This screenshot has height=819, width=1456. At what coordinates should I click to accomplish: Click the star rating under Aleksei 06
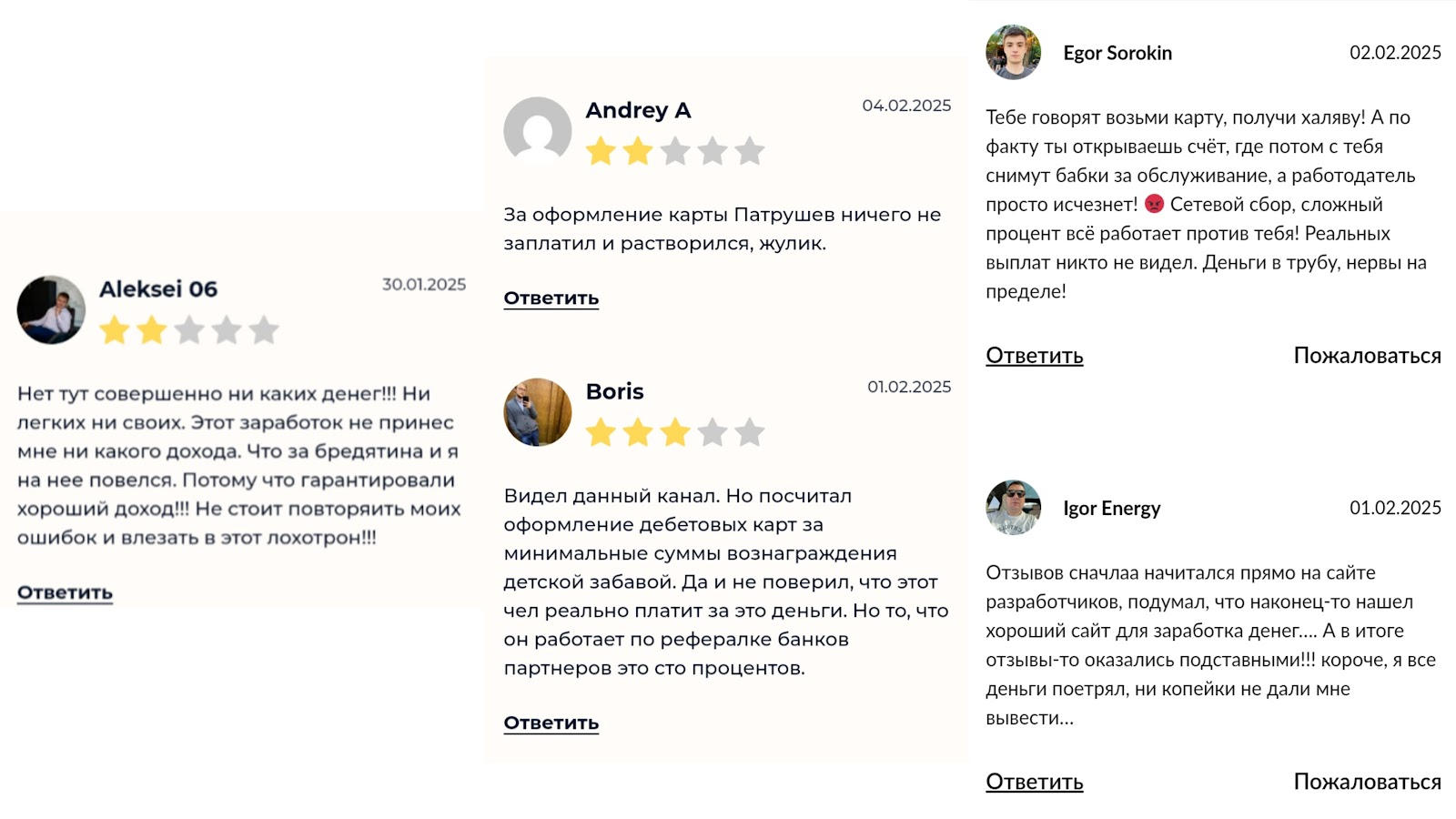(x=189, y=330)
